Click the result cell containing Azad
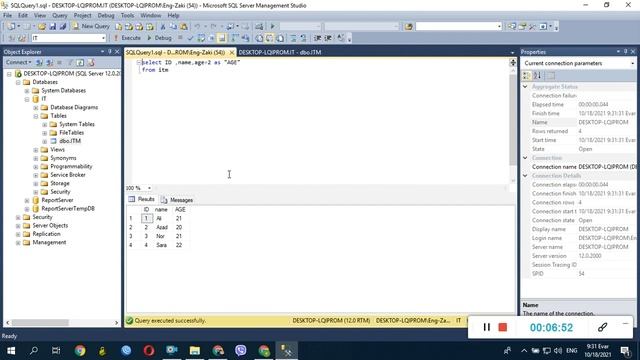 [162, 227]
